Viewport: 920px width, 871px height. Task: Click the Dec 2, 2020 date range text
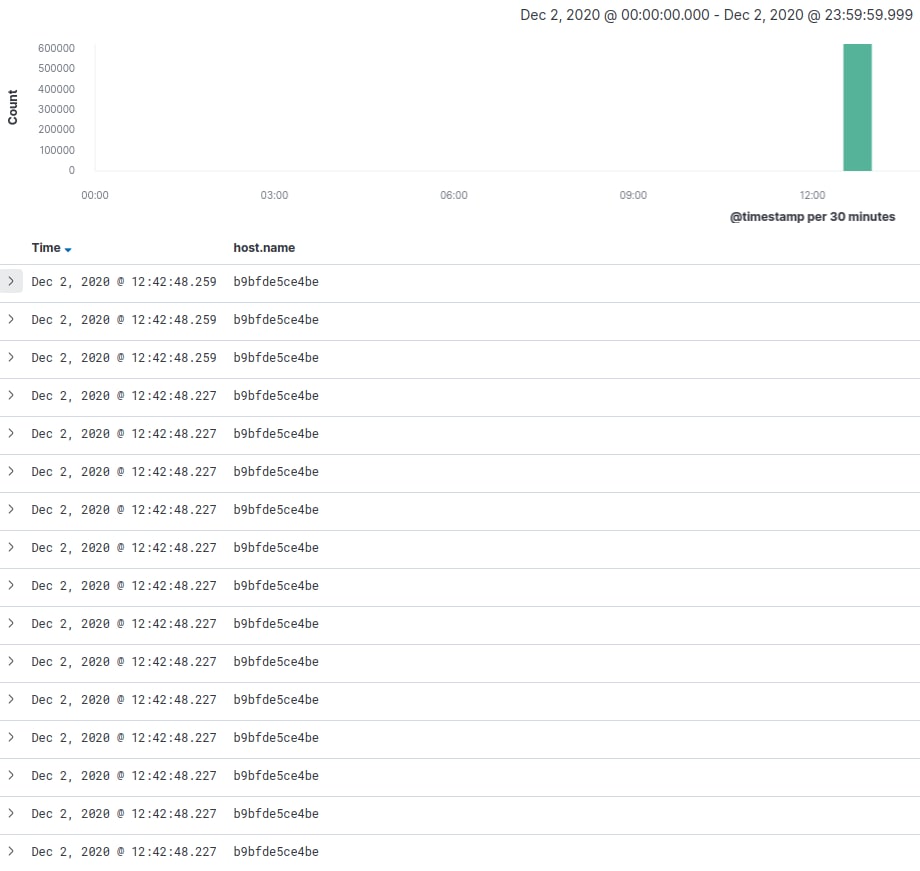(716, 15)
